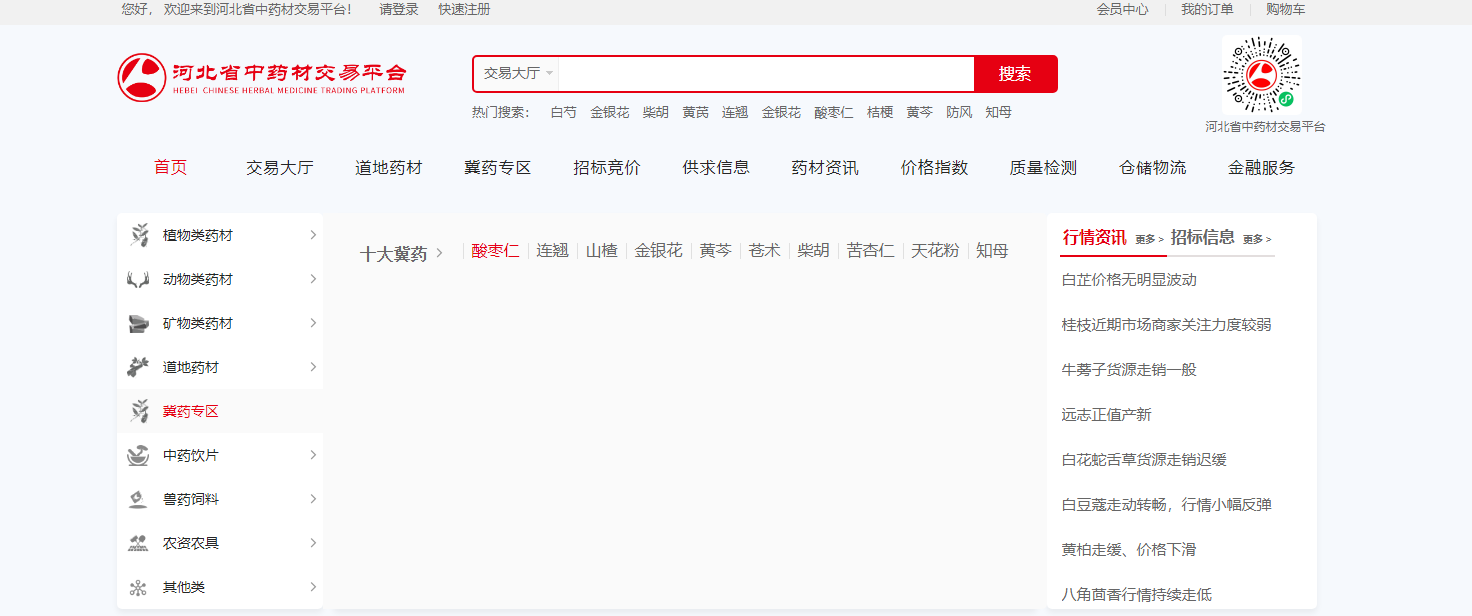This screenshot has width=1472, height=616.
Task: Expand the 植物类药材 submenu arrow
Action: pyautogui.click(x=313, y=235)
